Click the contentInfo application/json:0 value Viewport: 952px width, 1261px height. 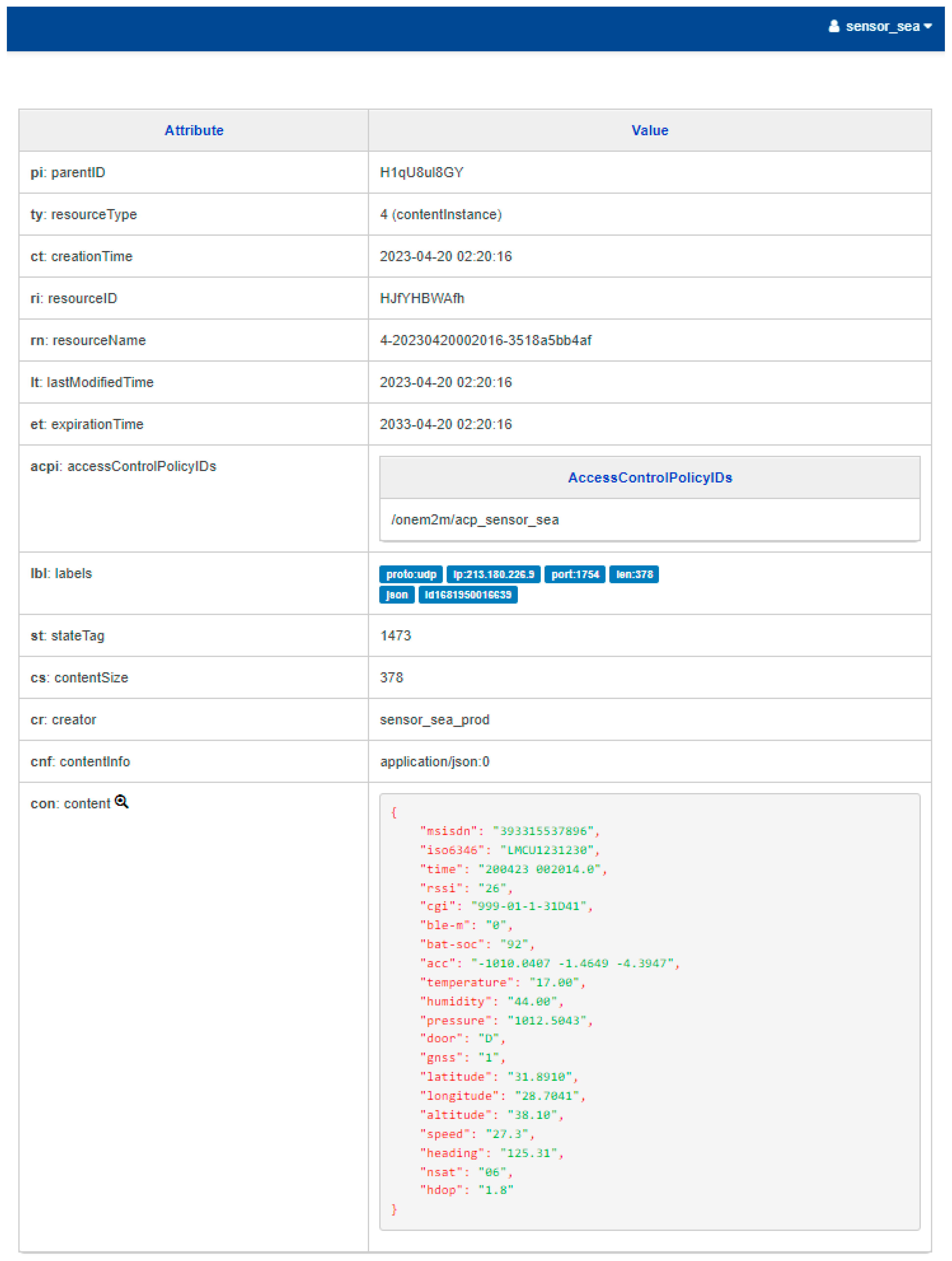434,762
